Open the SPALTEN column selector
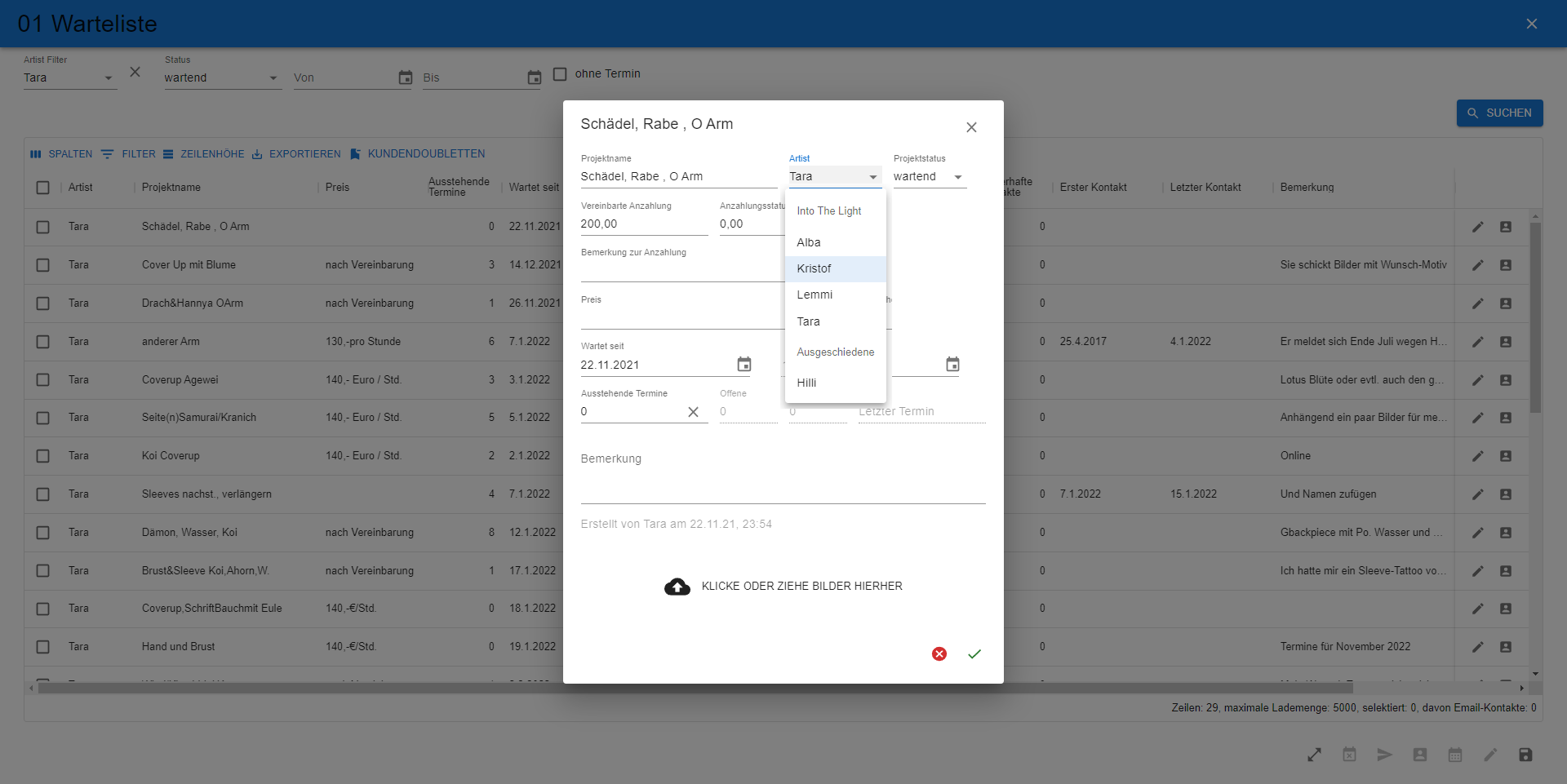 [x=61, y=154]
